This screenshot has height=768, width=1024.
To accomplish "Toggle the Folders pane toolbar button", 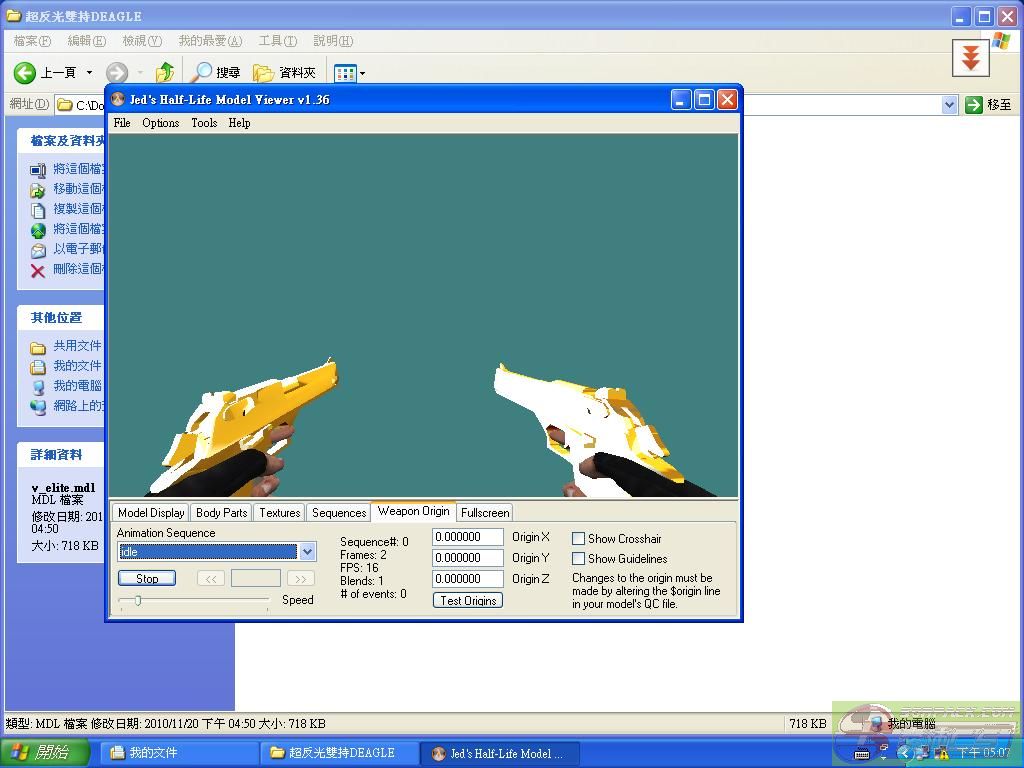I will [283, 72].
